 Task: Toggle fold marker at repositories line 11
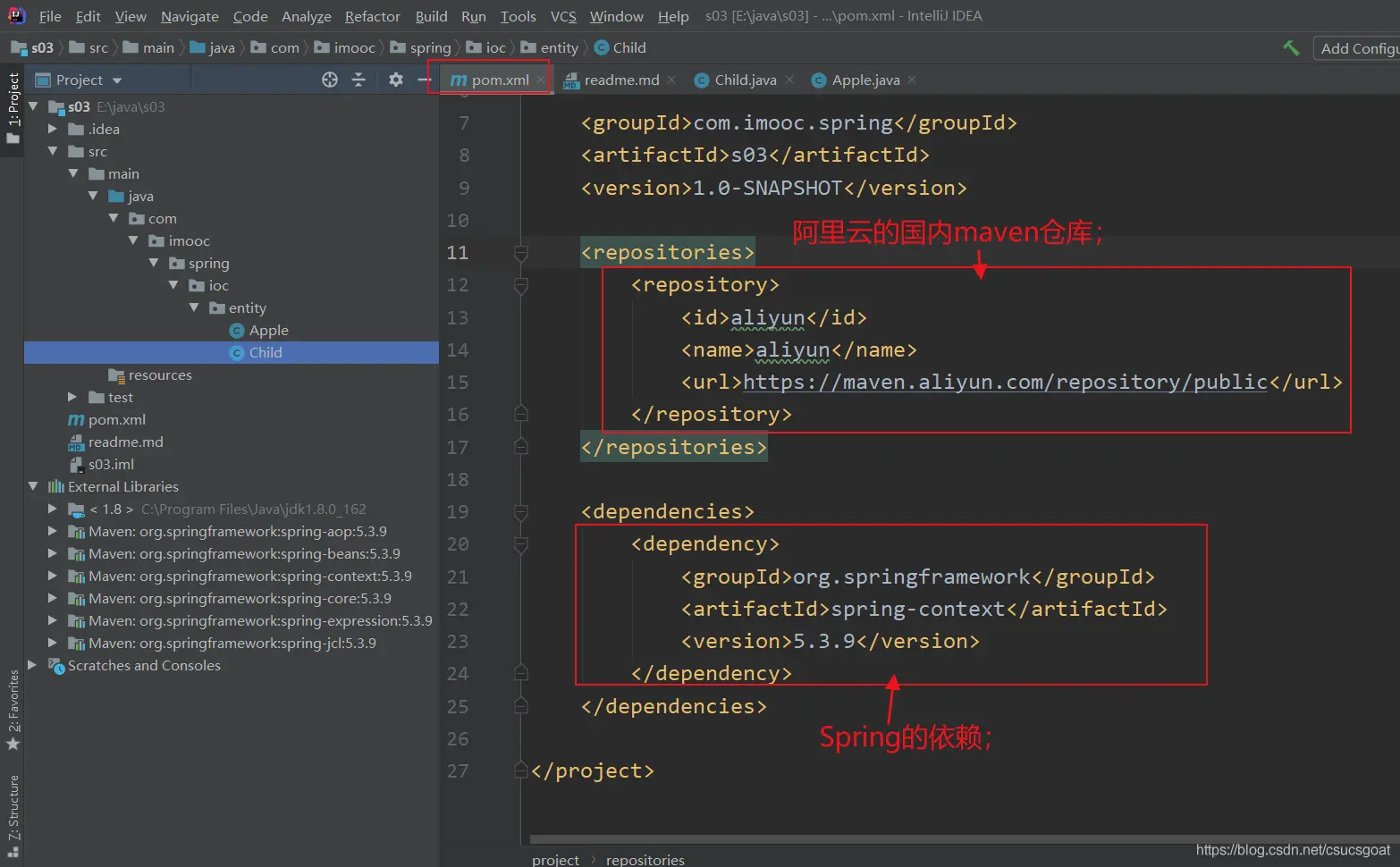pos(521,254)
